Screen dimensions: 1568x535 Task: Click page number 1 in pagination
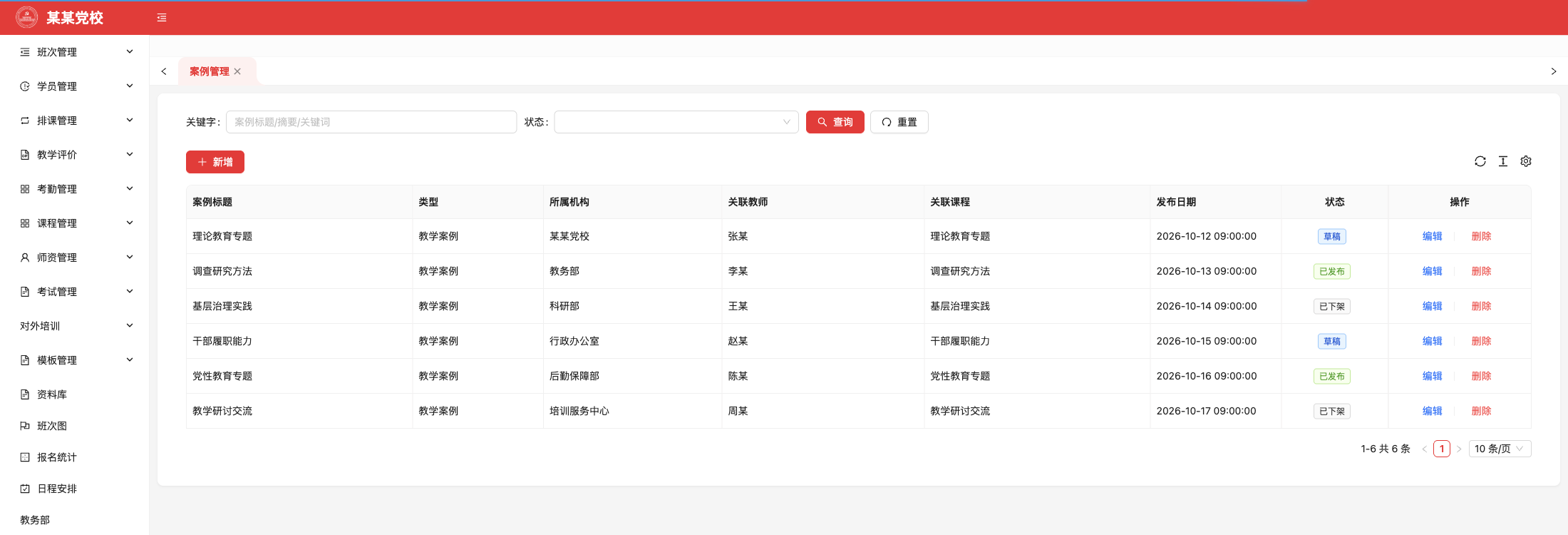point(1442,449)
